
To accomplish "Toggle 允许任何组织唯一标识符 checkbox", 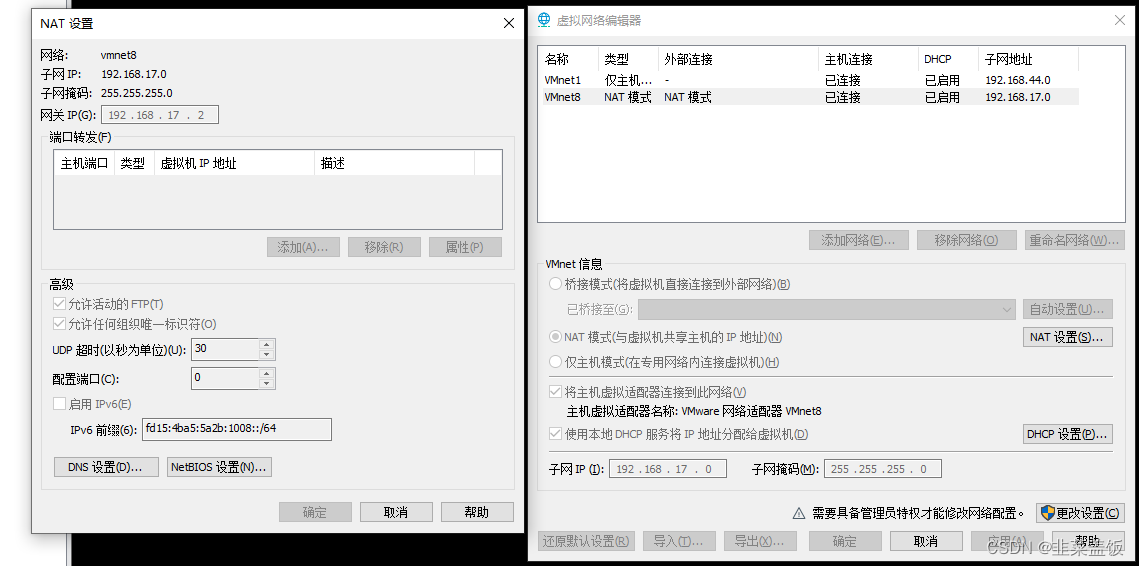I will (x=60, y=323).
